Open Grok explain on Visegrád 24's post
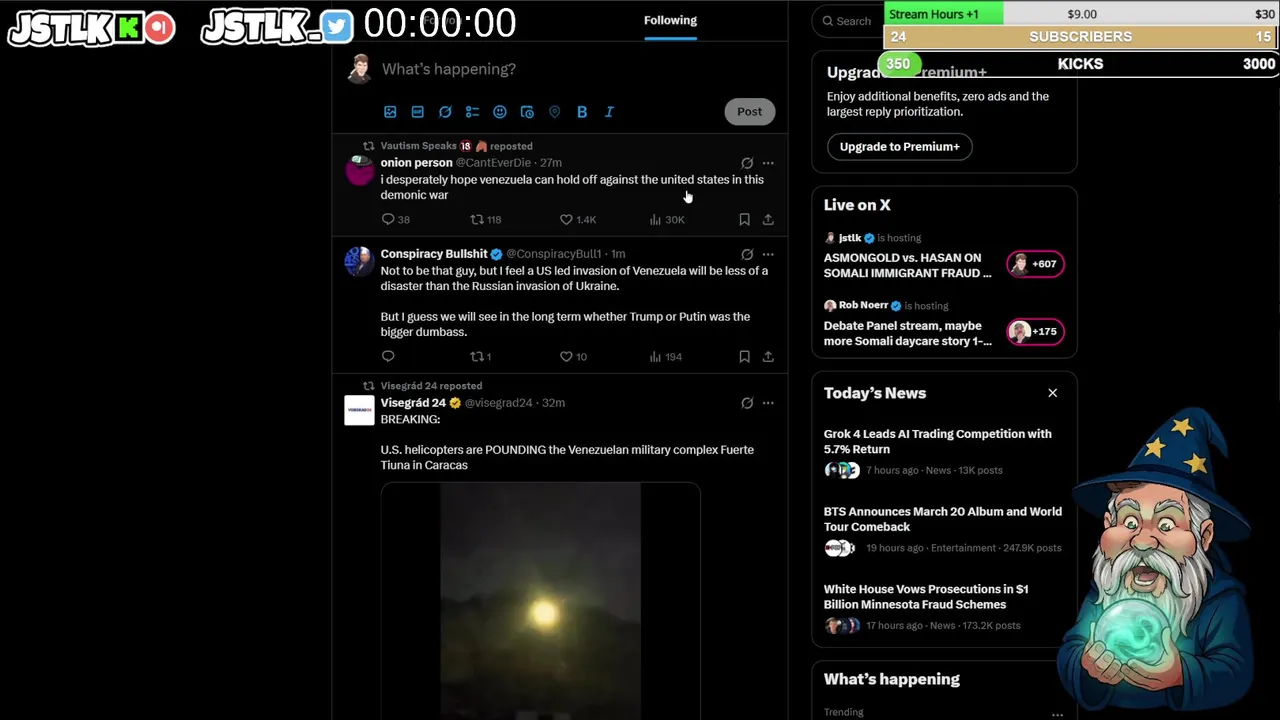The image size is (1280, 720). pyautogui.click(x=747, y=403)
